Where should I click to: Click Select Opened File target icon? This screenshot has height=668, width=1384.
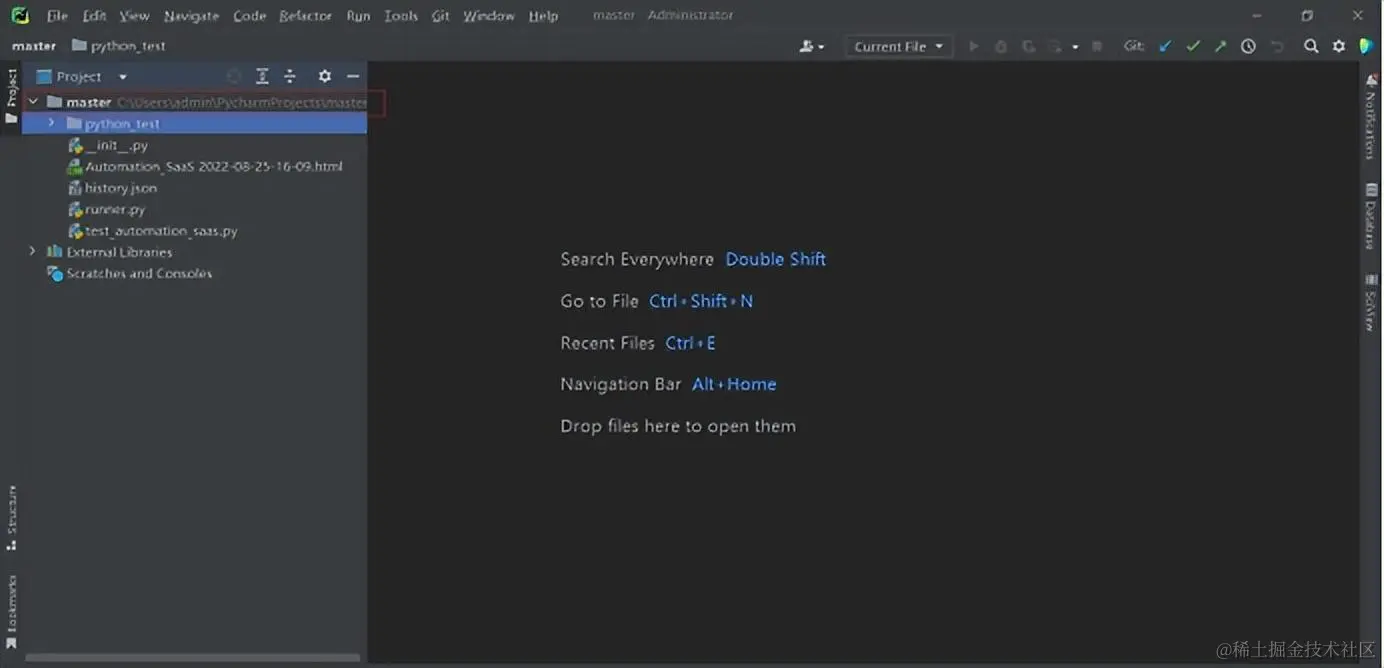pyautogui.click(x=234, y=76)
